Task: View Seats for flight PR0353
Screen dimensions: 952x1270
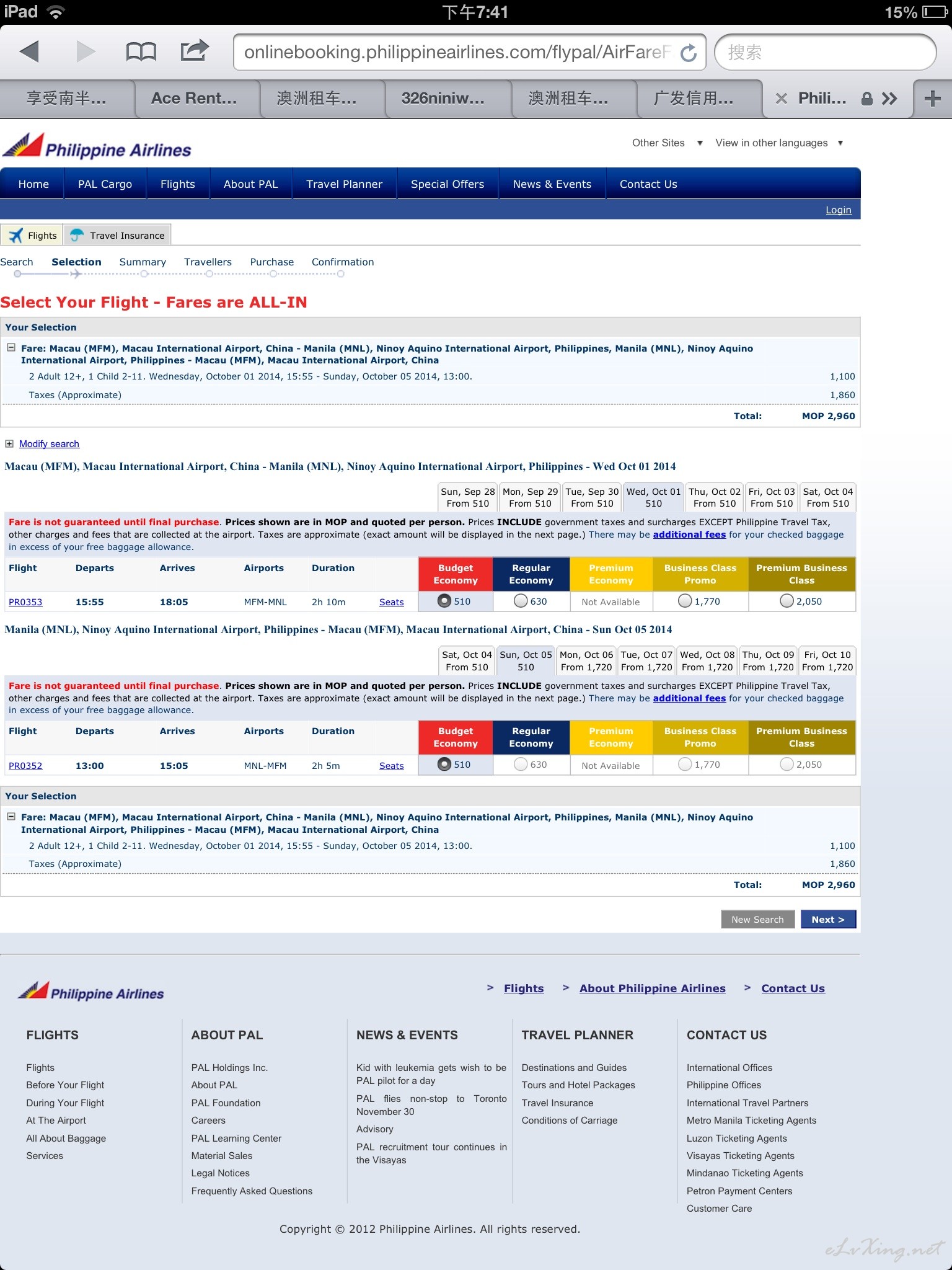Action: (391, 602)
